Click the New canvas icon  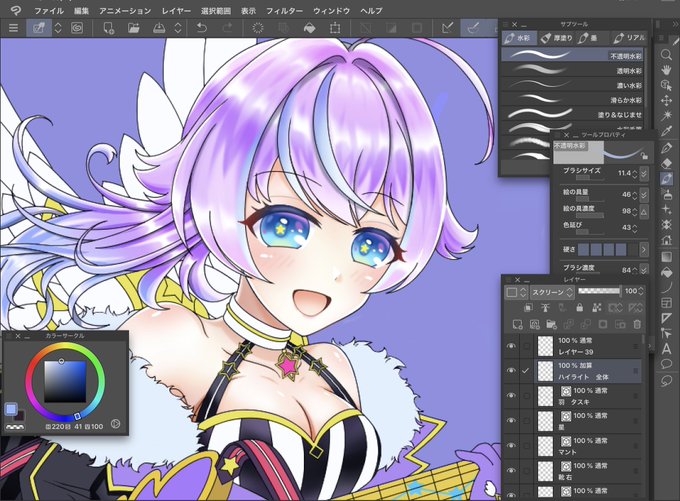pyautogui.click(x=108, y=28)
